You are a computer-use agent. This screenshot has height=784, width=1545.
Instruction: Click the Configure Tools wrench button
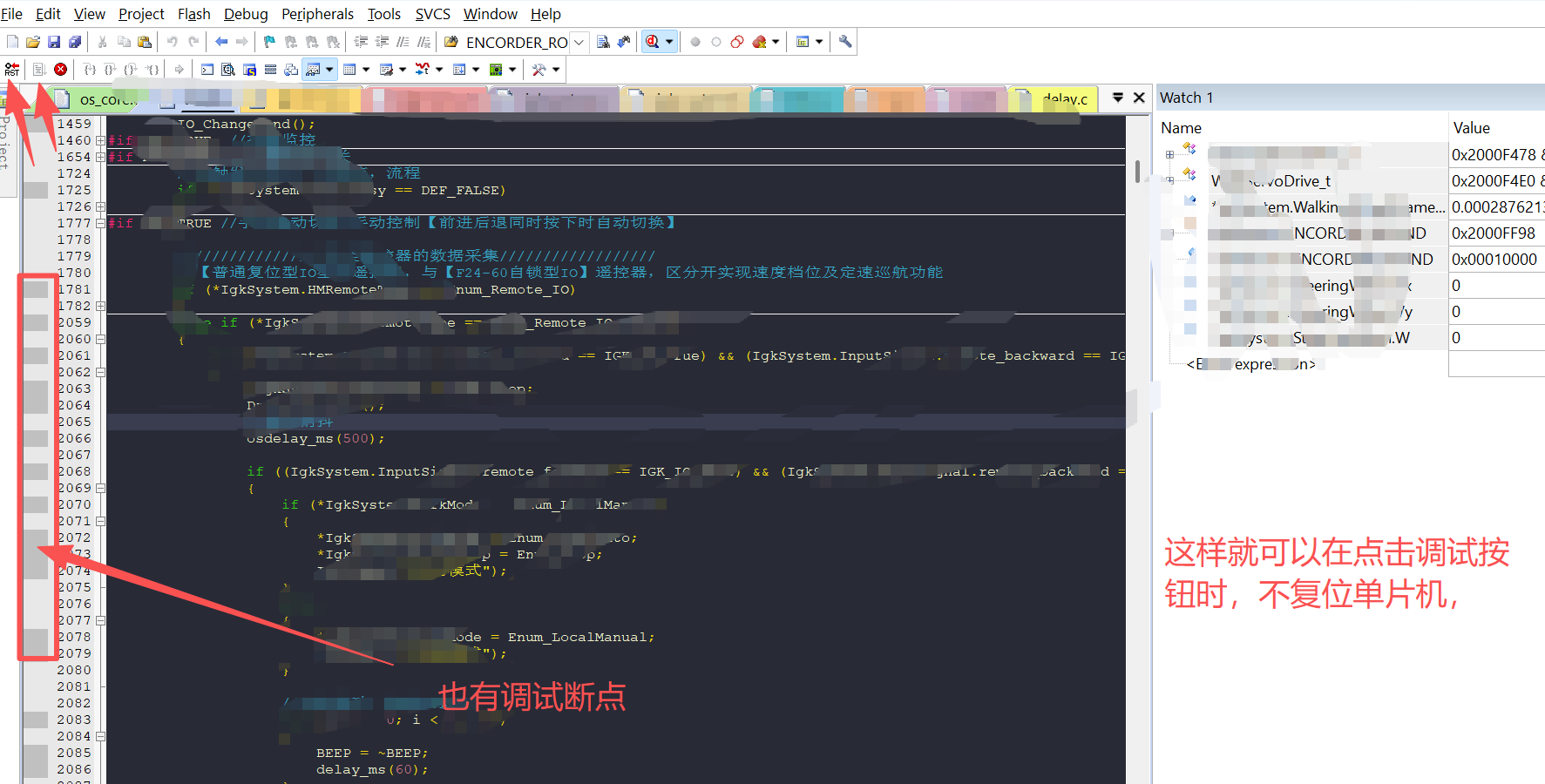[844, 41]
